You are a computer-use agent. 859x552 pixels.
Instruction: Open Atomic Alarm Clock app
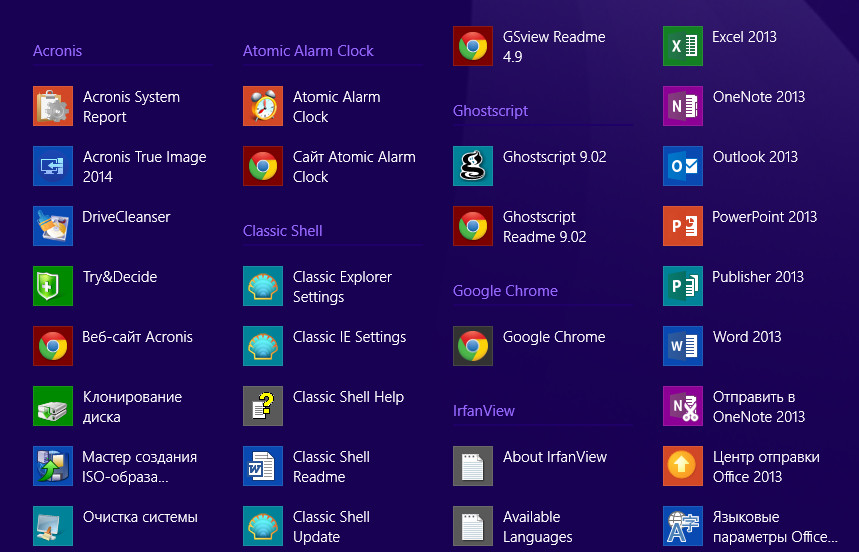coord(263,106)
